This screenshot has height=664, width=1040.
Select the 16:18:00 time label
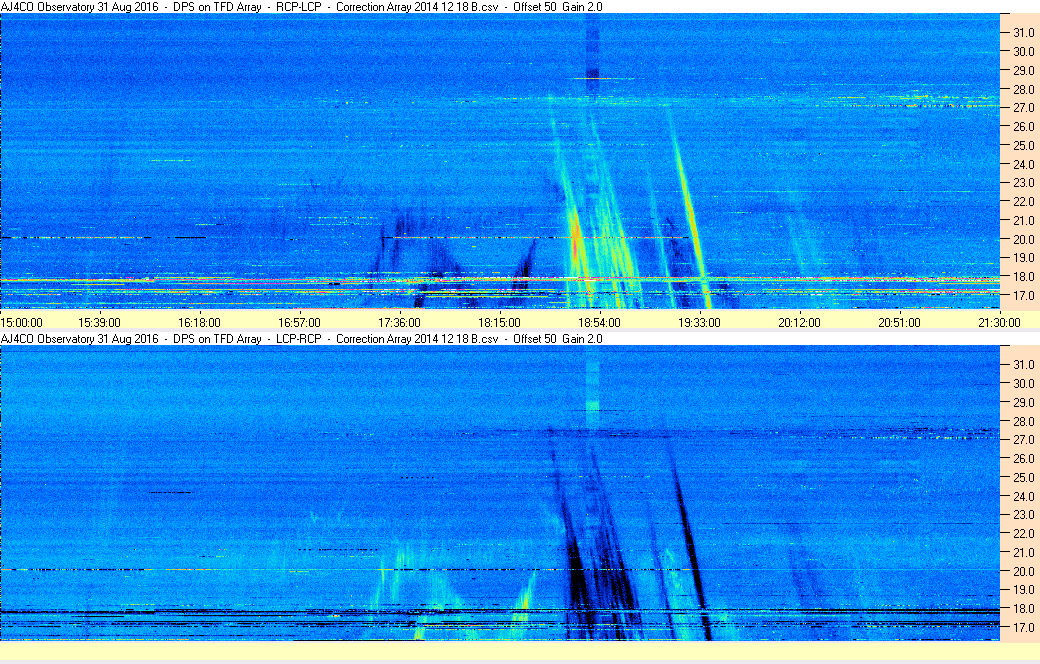tap(200, 323)
